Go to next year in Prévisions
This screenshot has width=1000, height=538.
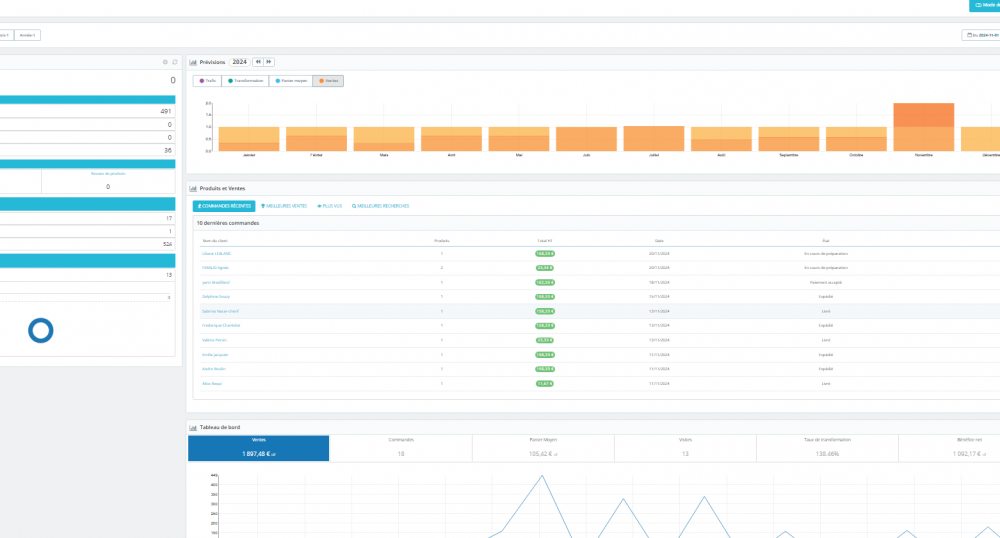pos(269,62)
